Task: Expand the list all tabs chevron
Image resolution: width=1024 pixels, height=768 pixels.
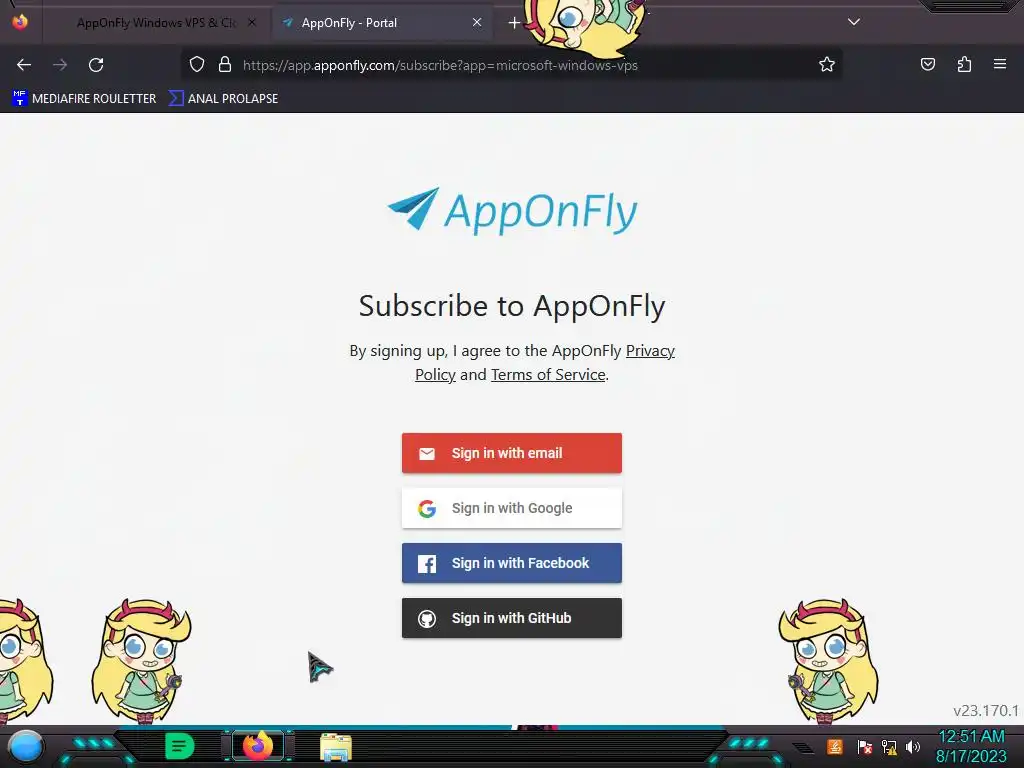Action: click(854, 22)
